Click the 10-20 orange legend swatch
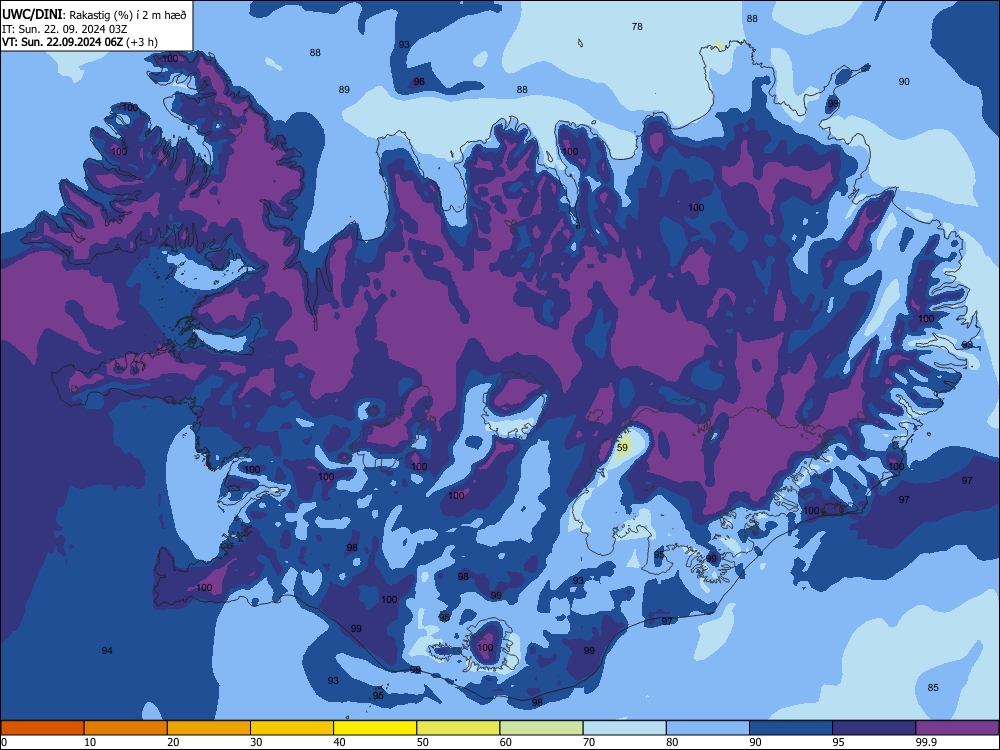This screenshot has width=1000, height=750. coord(126,728)
